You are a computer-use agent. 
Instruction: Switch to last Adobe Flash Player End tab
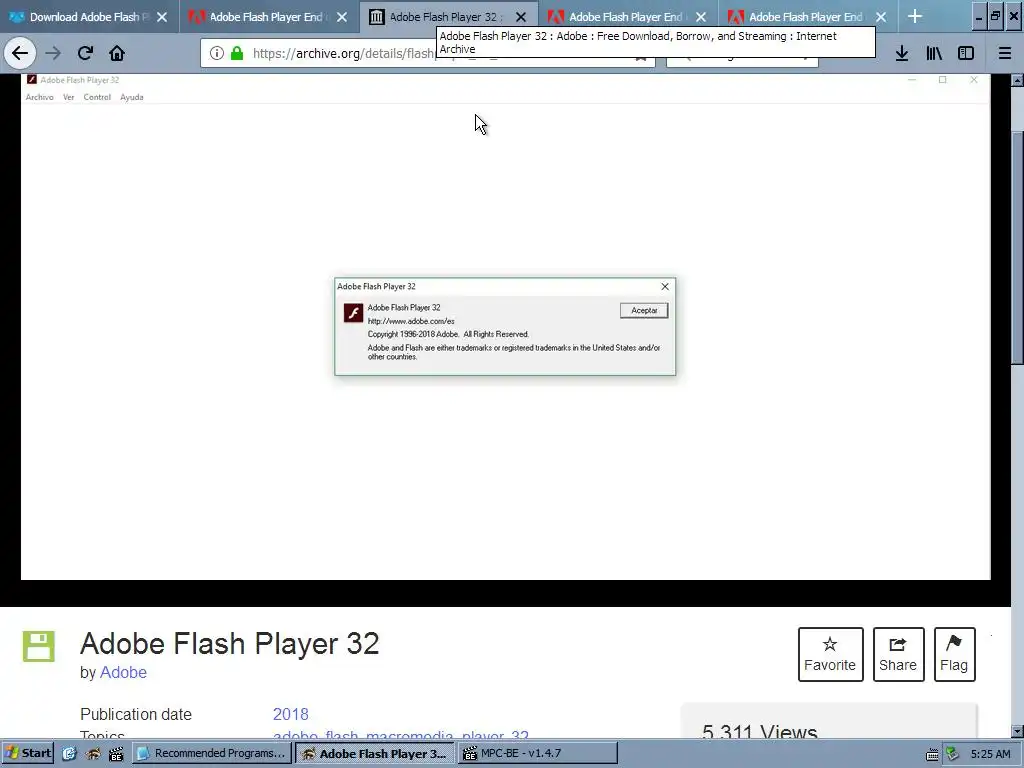(808, 17)
